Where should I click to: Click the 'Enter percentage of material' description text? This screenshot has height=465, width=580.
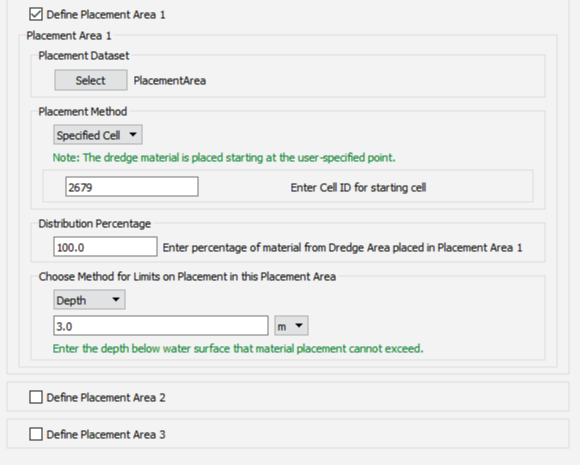coord(343,247)
